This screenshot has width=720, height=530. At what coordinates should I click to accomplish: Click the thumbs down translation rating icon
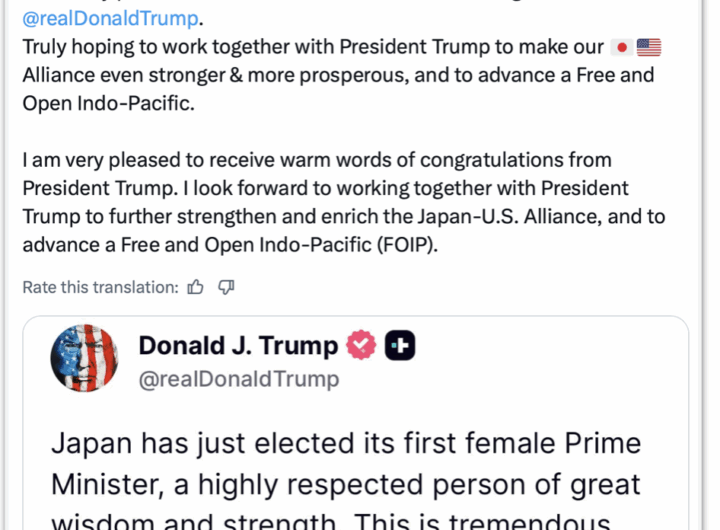226,287
